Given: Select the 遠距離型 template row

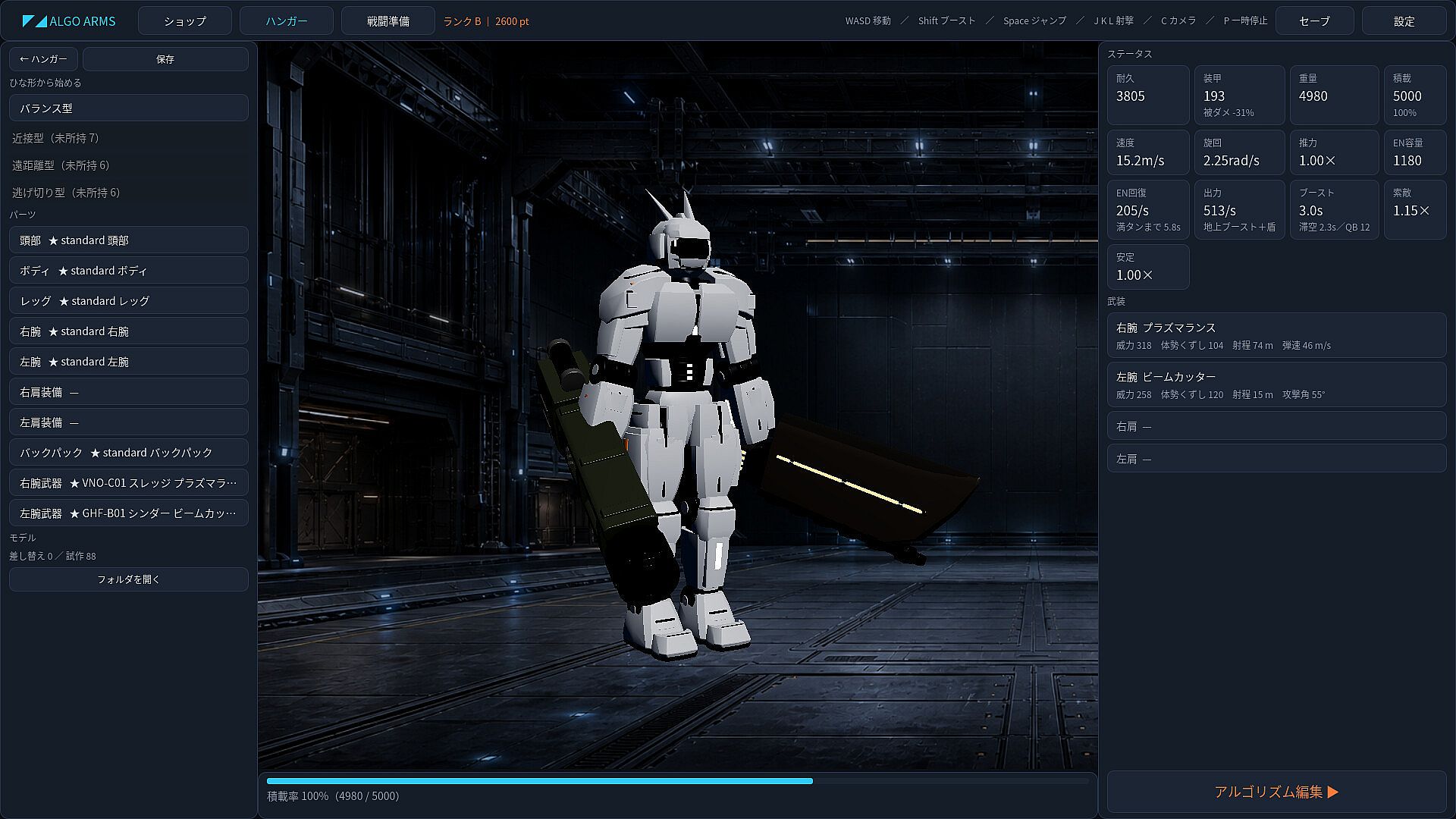Looking at the screenshot, I should pos(129,165).
